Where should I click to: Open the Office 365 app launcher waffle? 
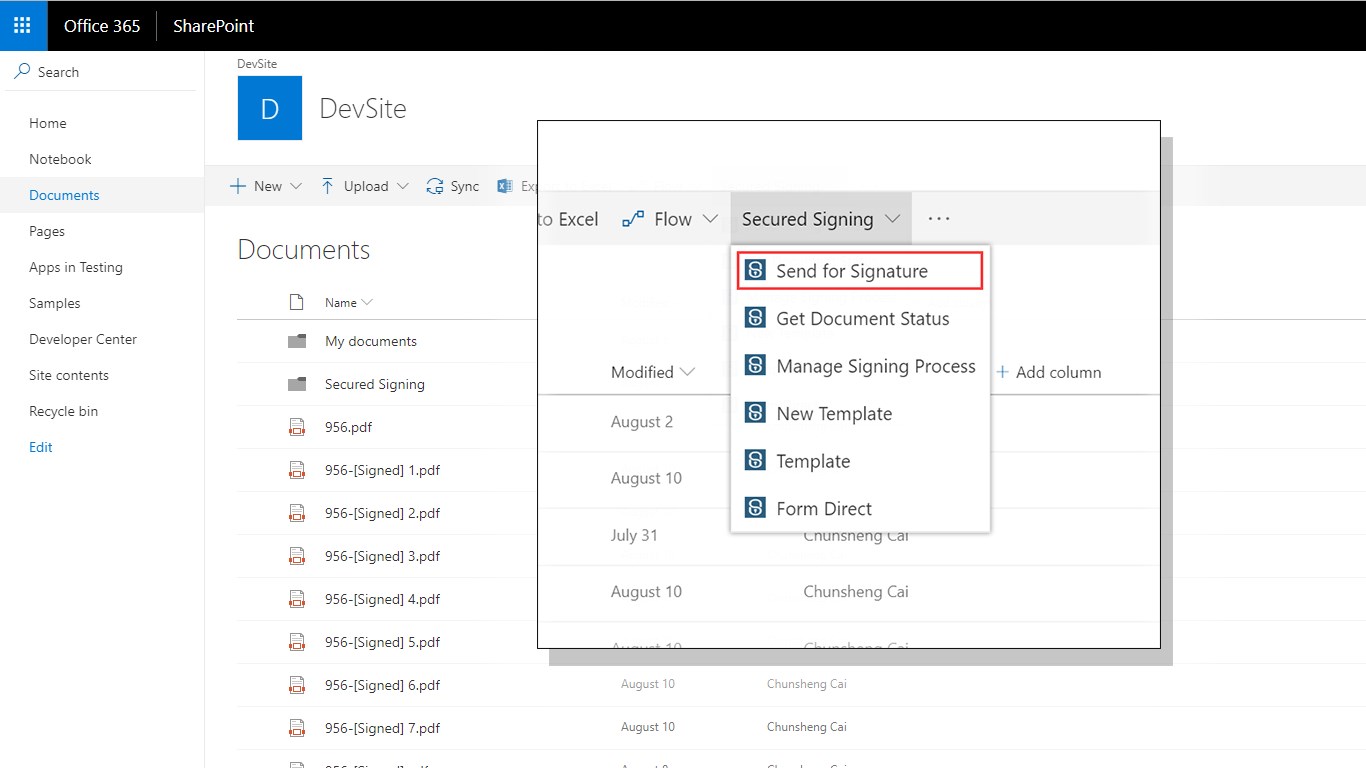point(23,25)
